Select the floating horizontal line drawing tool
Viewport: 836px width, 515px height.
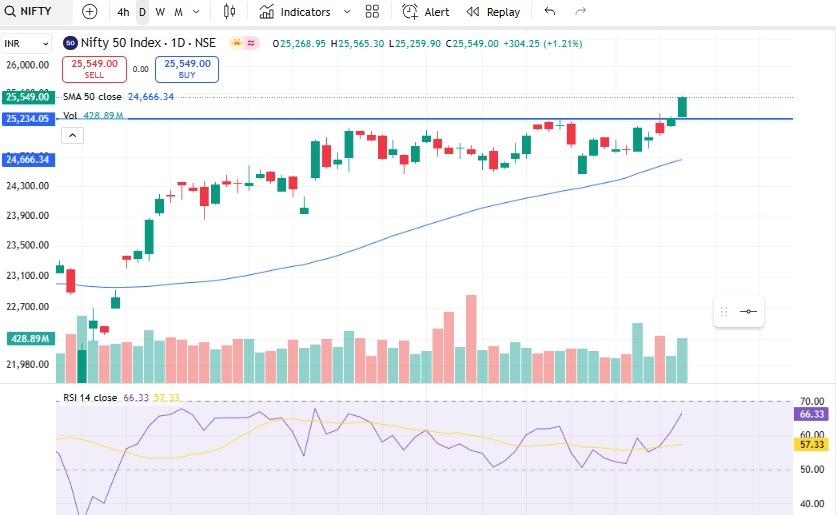tap(748, 311)
